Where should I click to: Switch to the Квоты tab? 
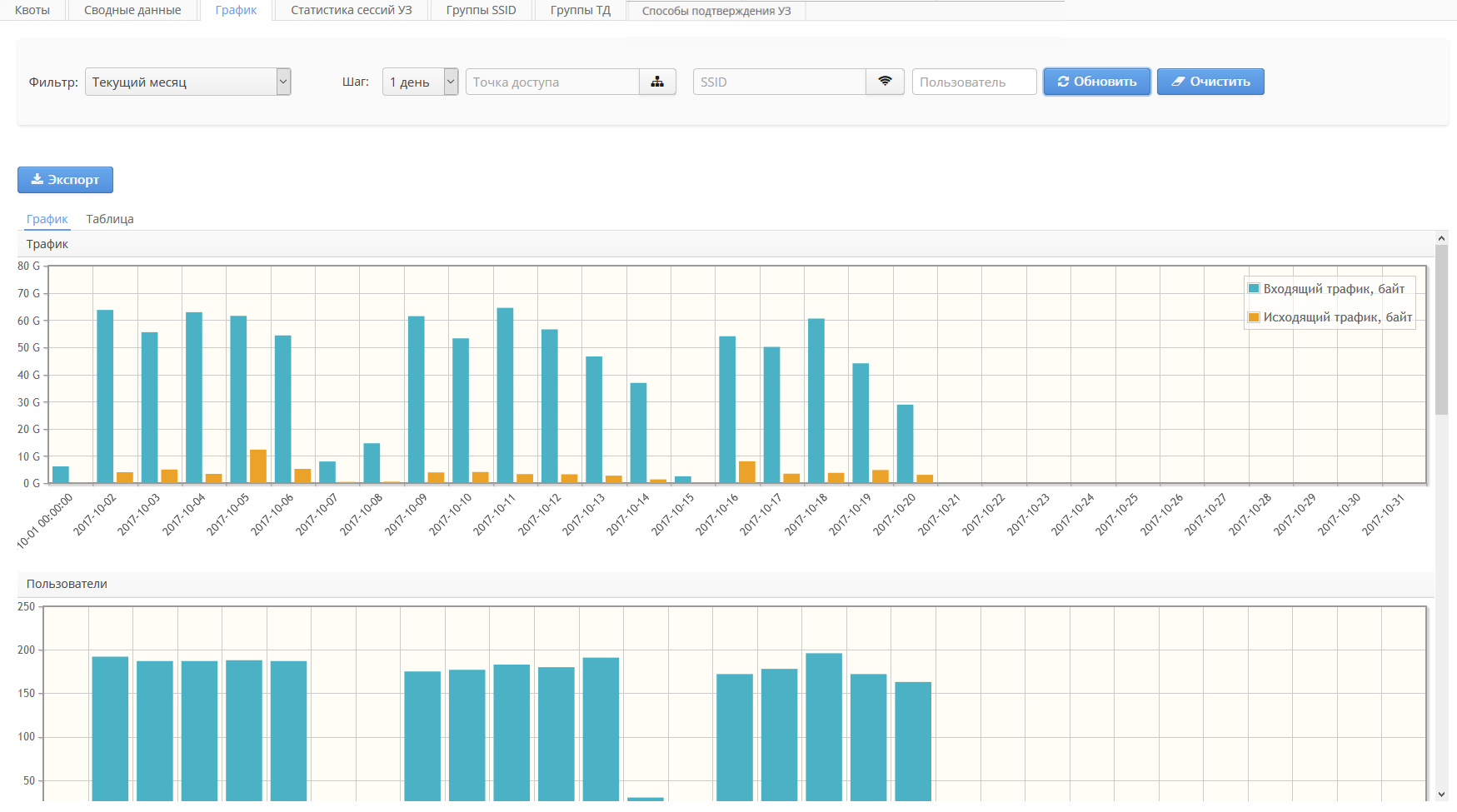click(x=32, y=10)
